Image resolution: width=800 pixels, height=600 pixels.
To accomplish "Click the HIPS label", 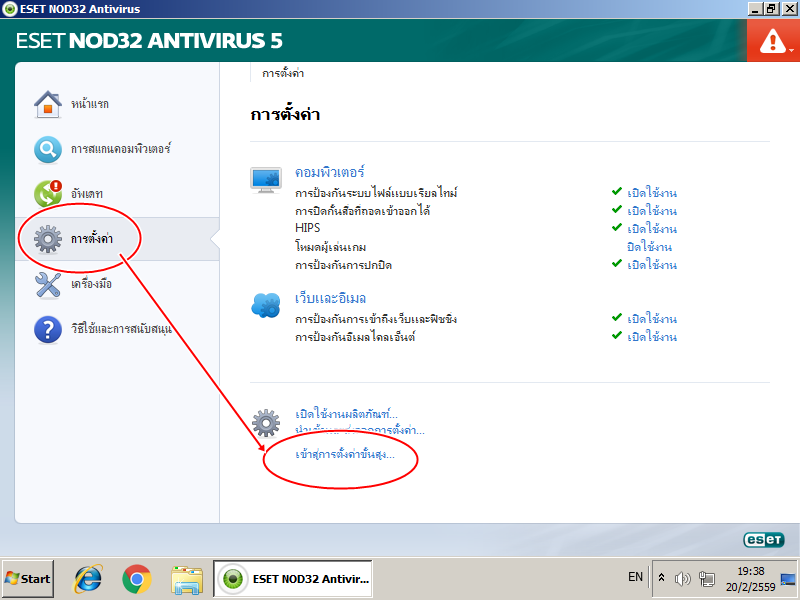I will click(308, 228).
